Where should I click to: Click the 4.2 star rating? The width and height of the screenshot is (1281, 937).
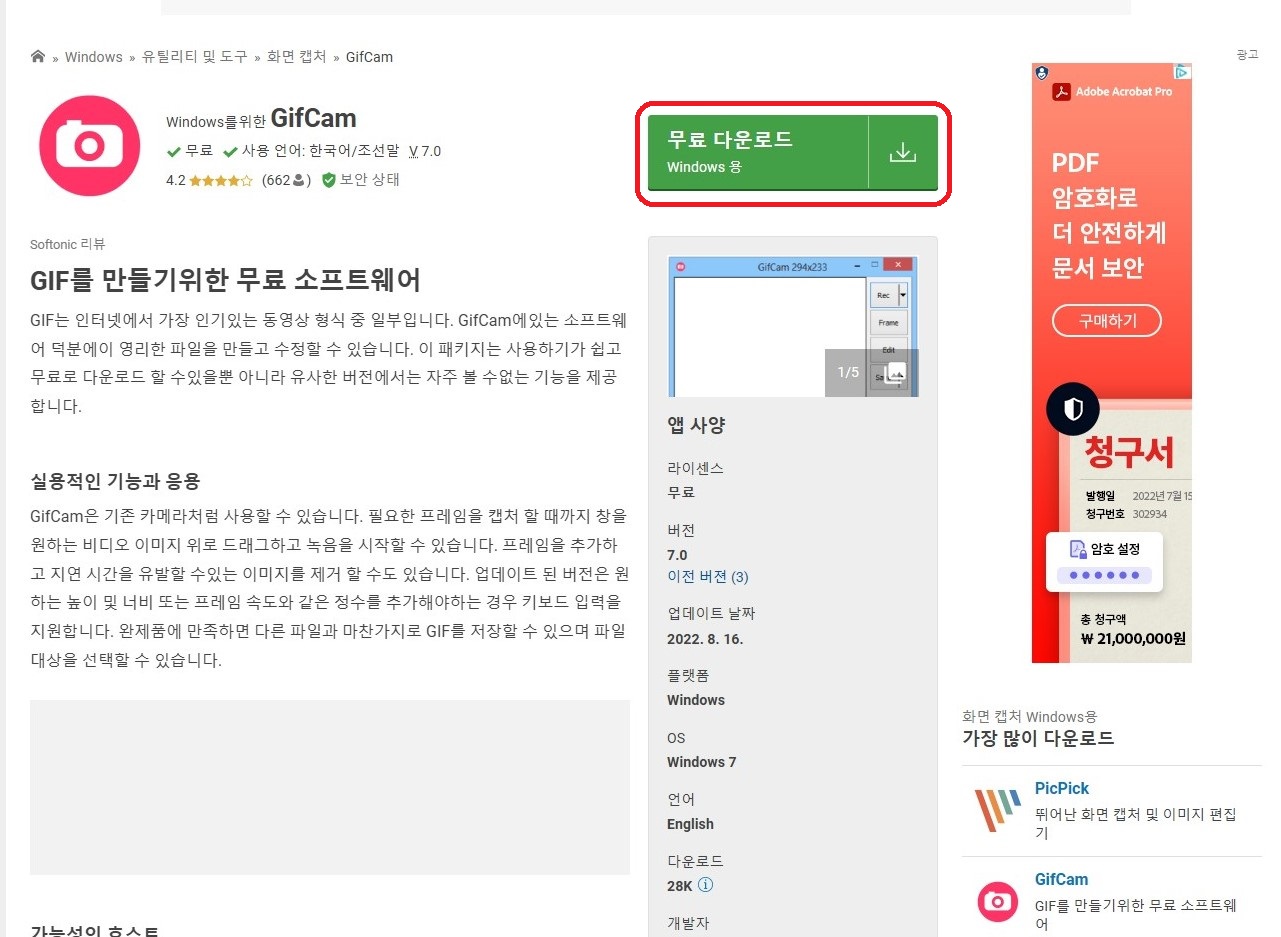coord(209,181)
